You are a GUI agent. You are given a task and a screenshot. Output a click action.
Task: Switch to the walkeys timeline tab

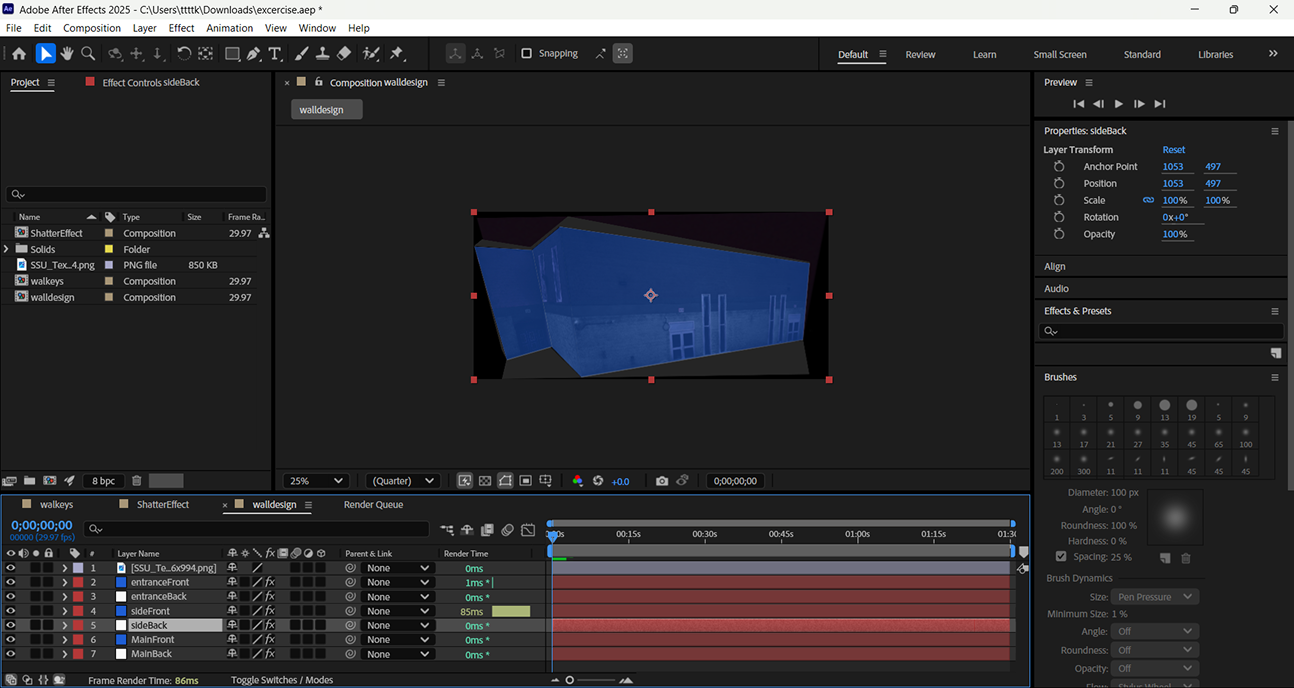point(56,504)
